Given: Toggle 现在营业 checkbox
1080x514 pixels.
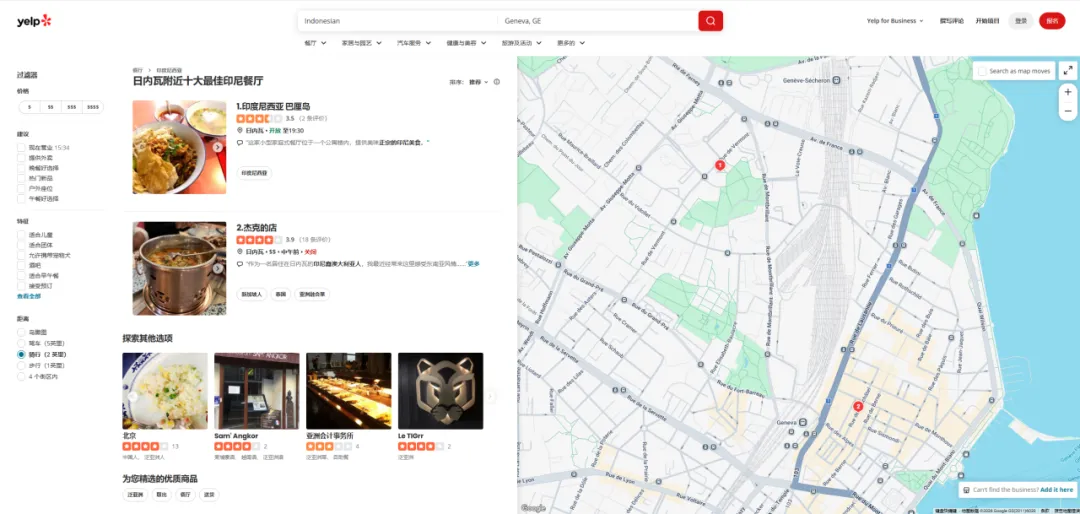Looking at the screenshot, I should [21, 147].
